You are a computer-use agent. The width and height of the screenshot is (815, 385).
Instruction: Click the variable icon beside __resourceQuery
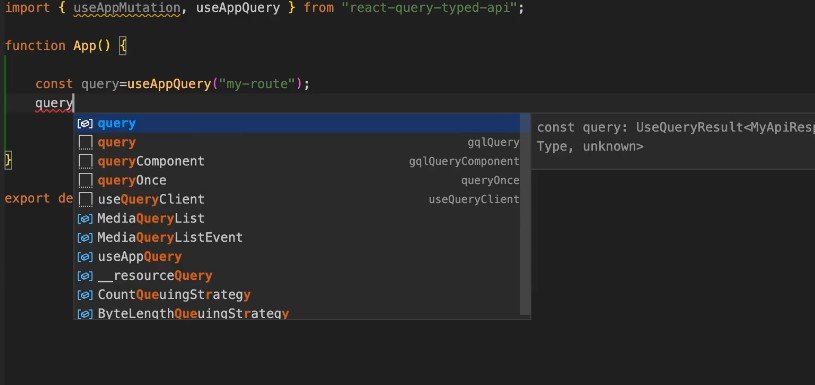[x=85, y=276]
